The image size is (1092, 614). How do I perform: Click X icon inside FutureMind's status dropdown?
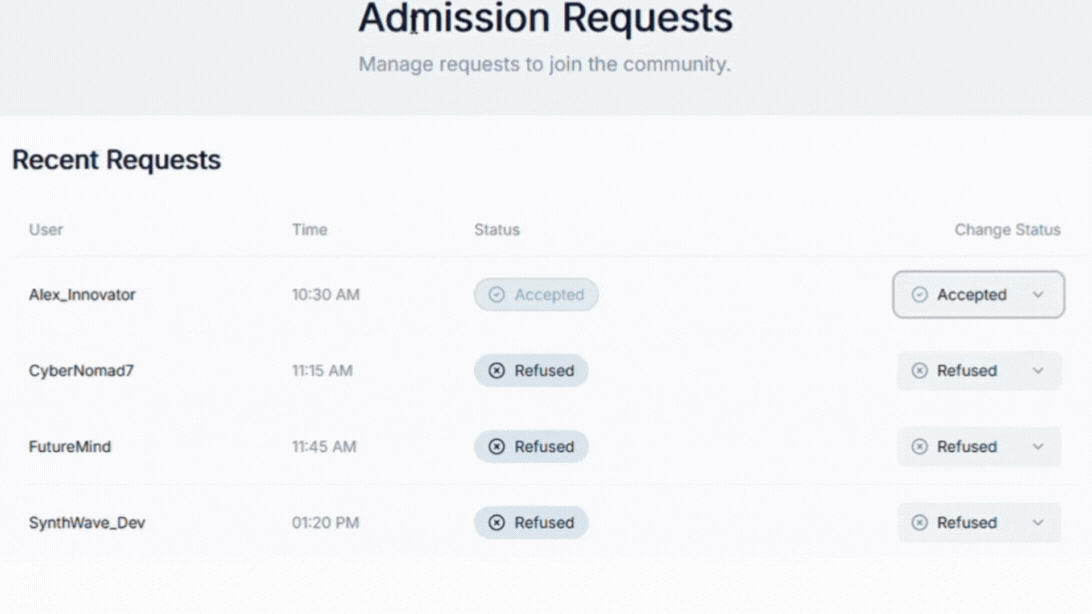[x=919, y=446]
